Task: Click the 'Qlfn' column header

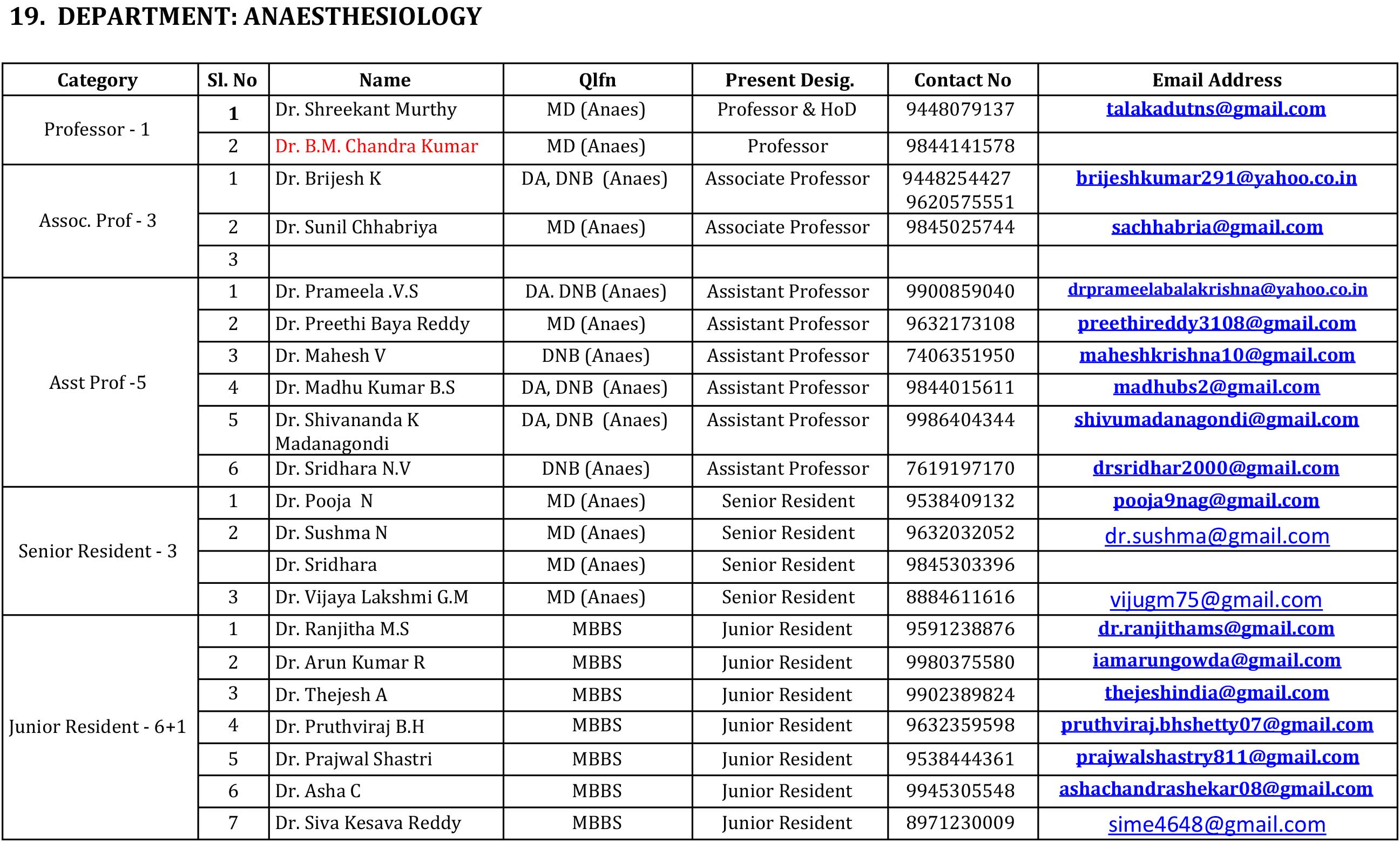Action: (597, 80)
